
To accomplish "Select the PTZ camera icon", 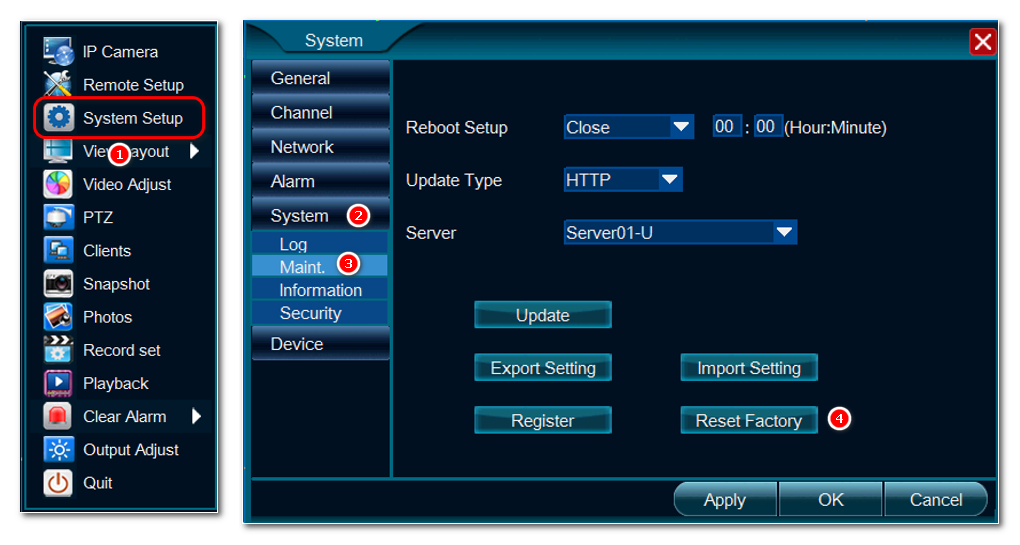I will click(58, 217).
